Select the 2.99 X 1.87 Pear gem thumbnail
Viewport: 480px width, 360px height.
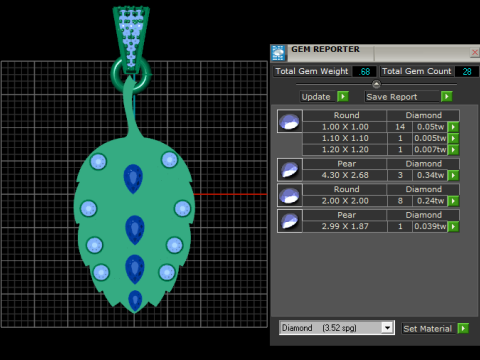[289, 221]
